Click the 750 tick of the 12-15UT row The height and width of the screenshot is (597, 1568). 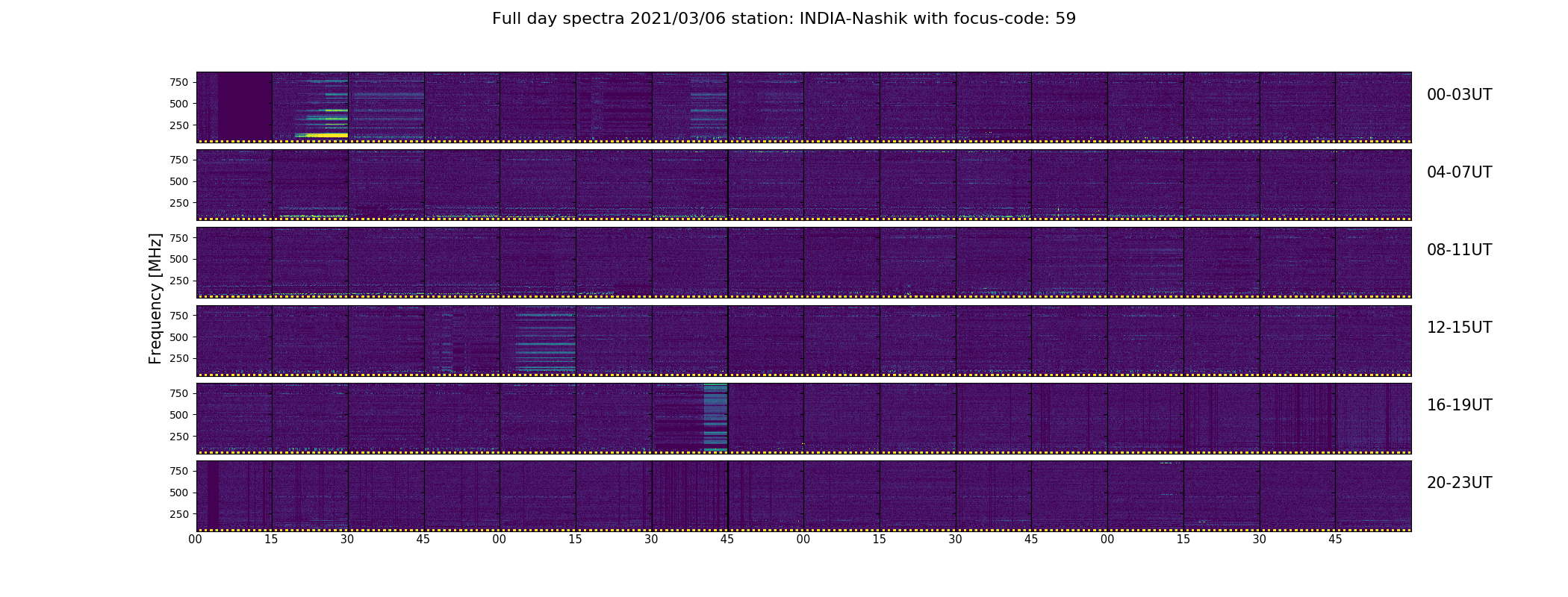pos(179,316)
